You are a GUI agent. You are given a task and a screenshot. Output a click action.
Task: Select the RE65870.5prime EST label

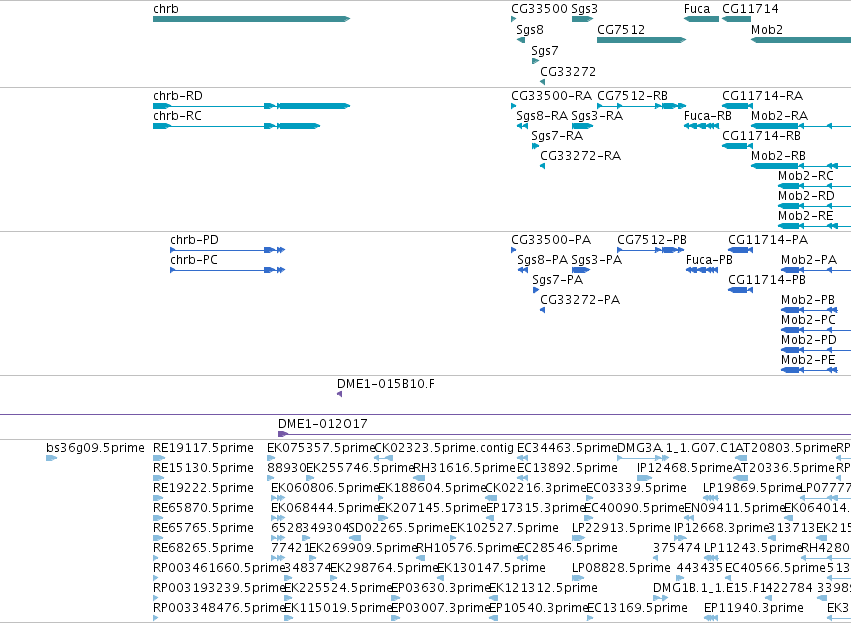[203, 508]
